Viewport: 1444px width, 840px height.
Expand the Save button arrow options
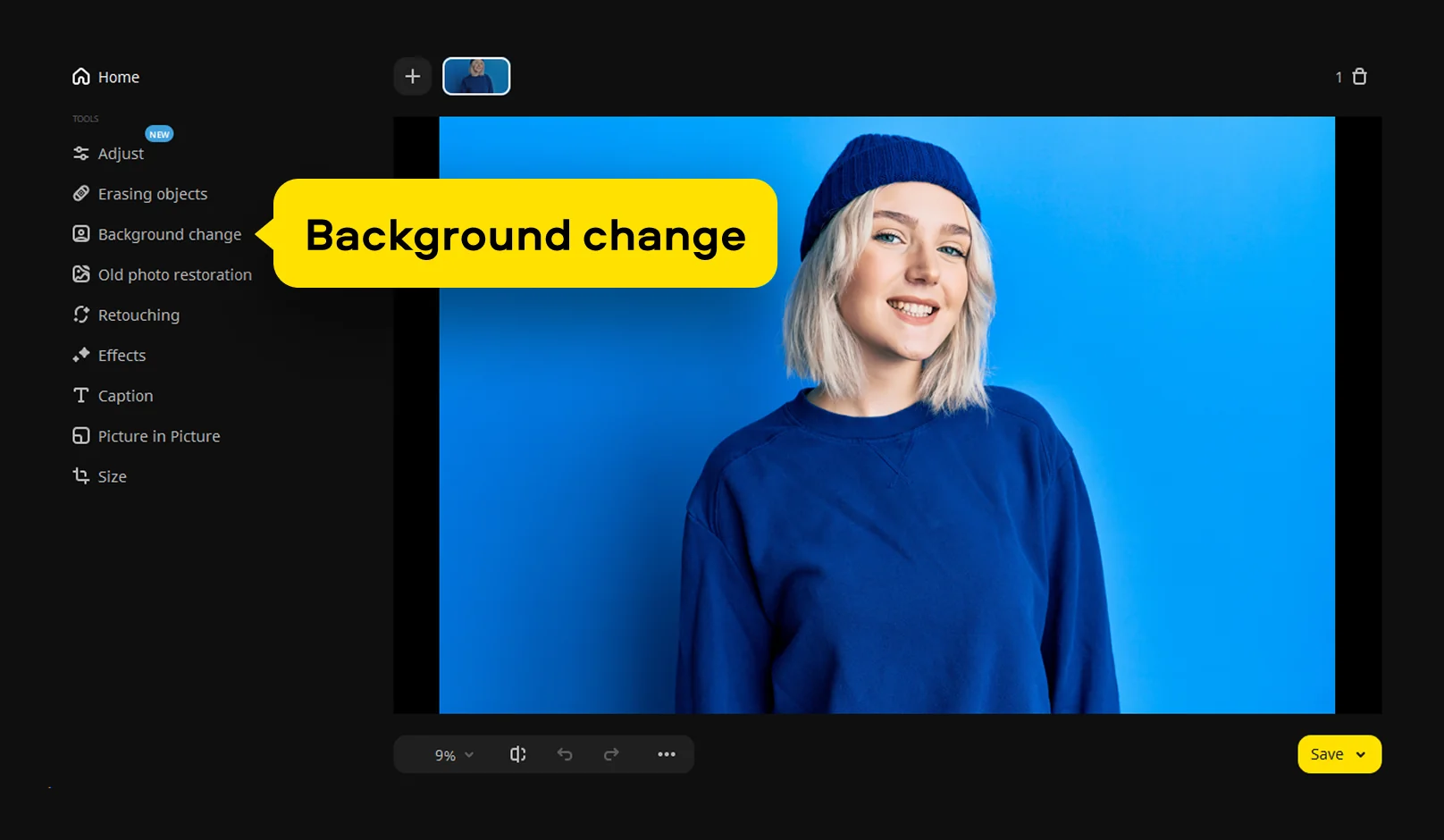(1361, 755)
